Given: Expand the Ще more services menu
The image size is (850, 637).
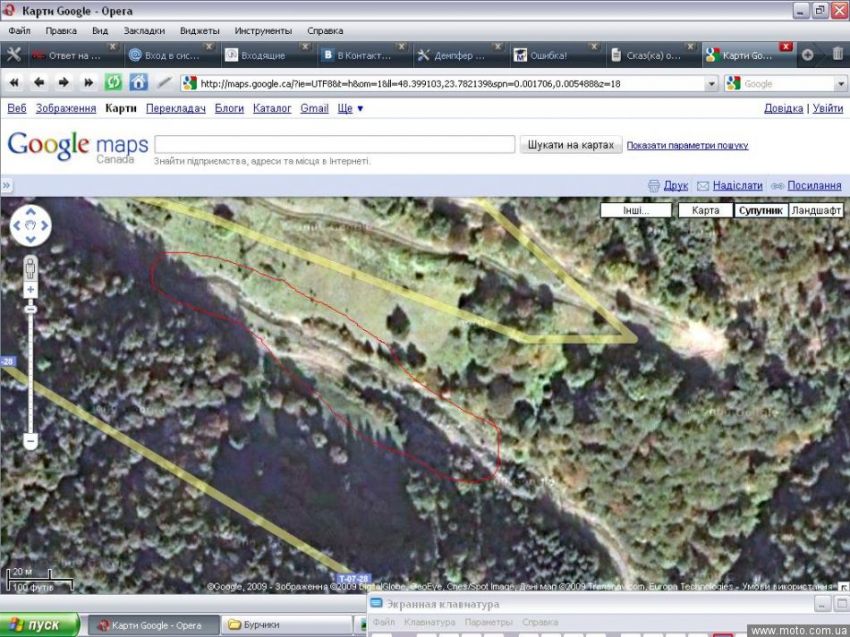Looking at the screenshot, I should 350,108.
